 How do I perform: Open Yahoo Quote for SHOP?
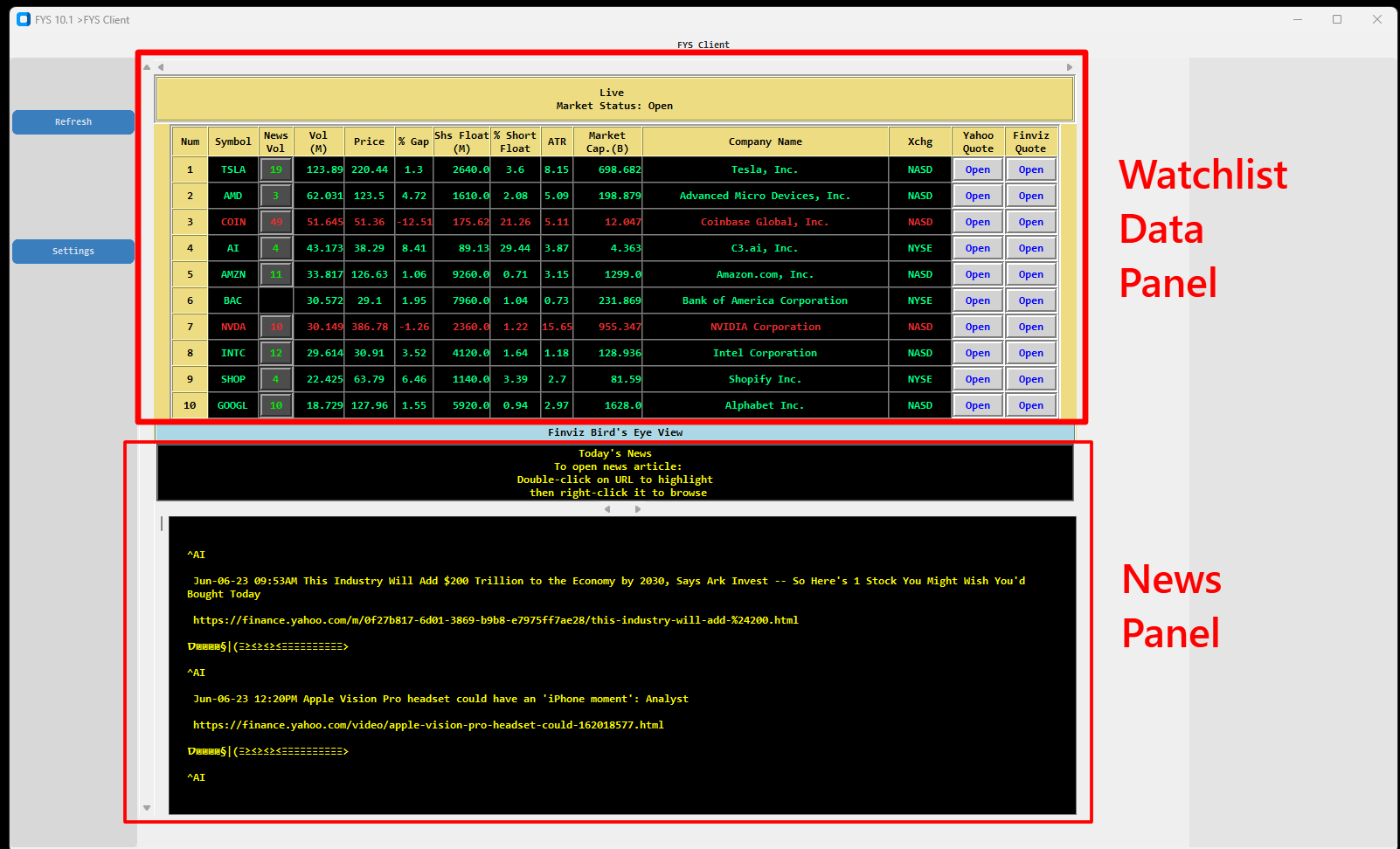(978, 379)
